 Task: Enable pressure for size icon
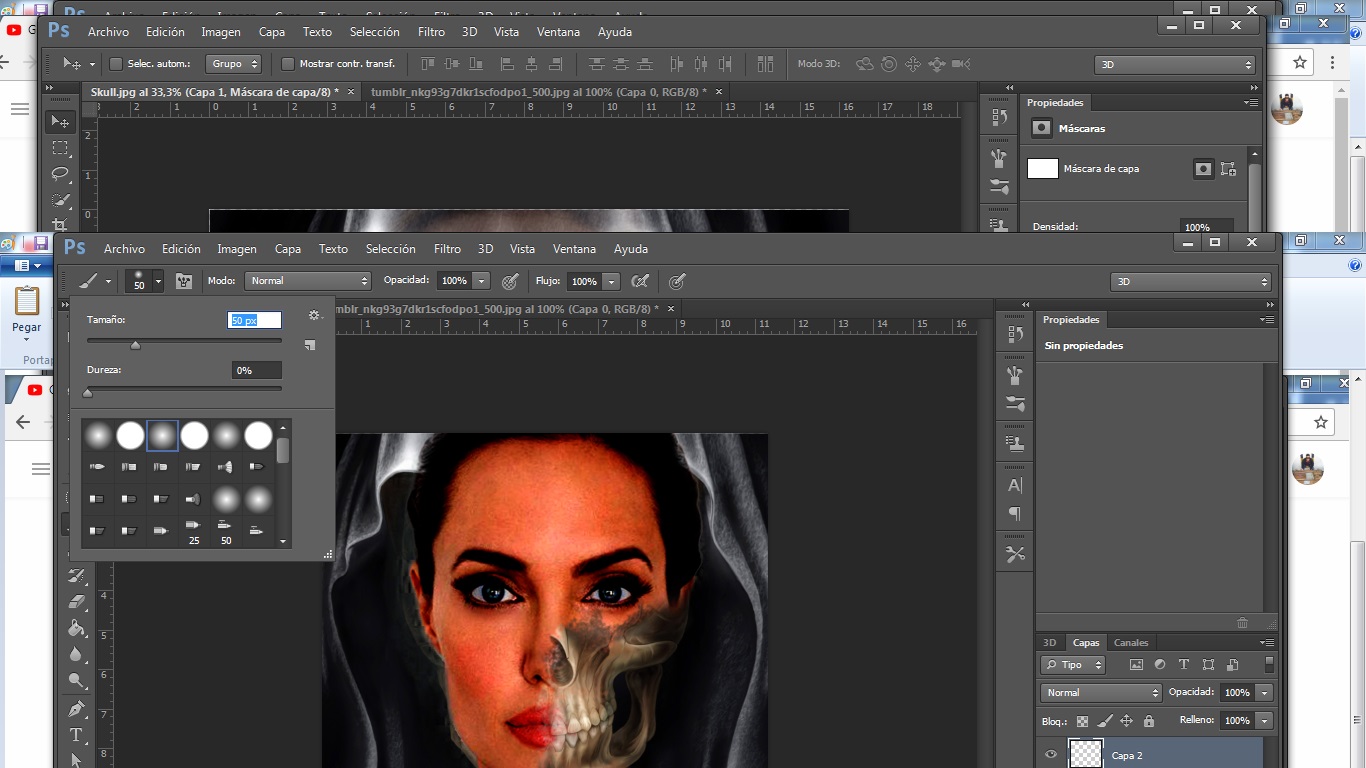point(677,281)
